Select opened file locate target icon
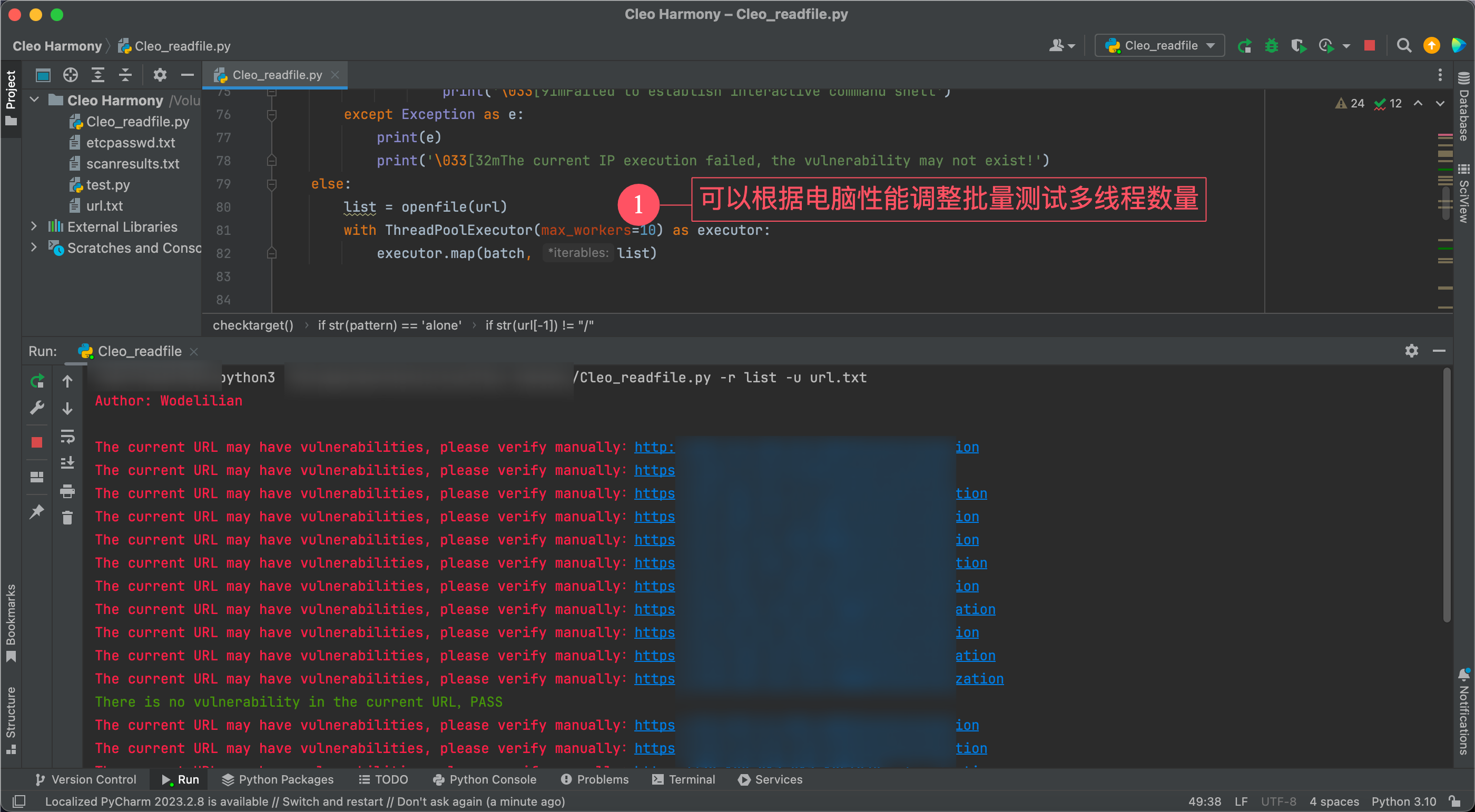 tap(71, 75)
